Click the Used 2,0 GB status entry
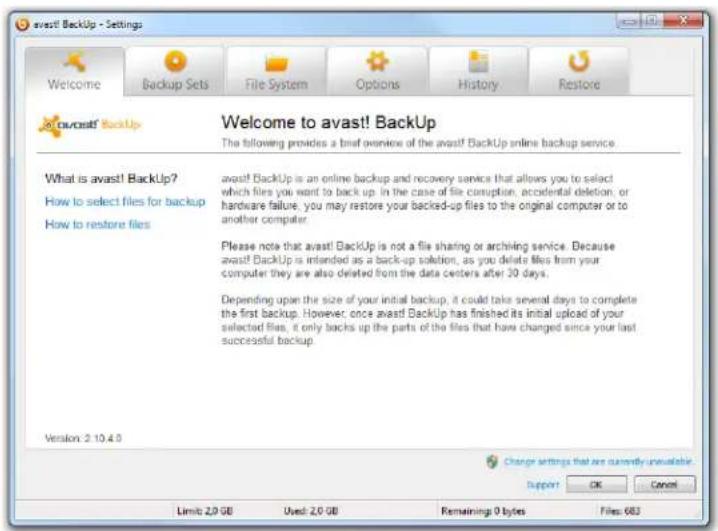The width and height of the screenshot is (718, 531). [310, 511]
